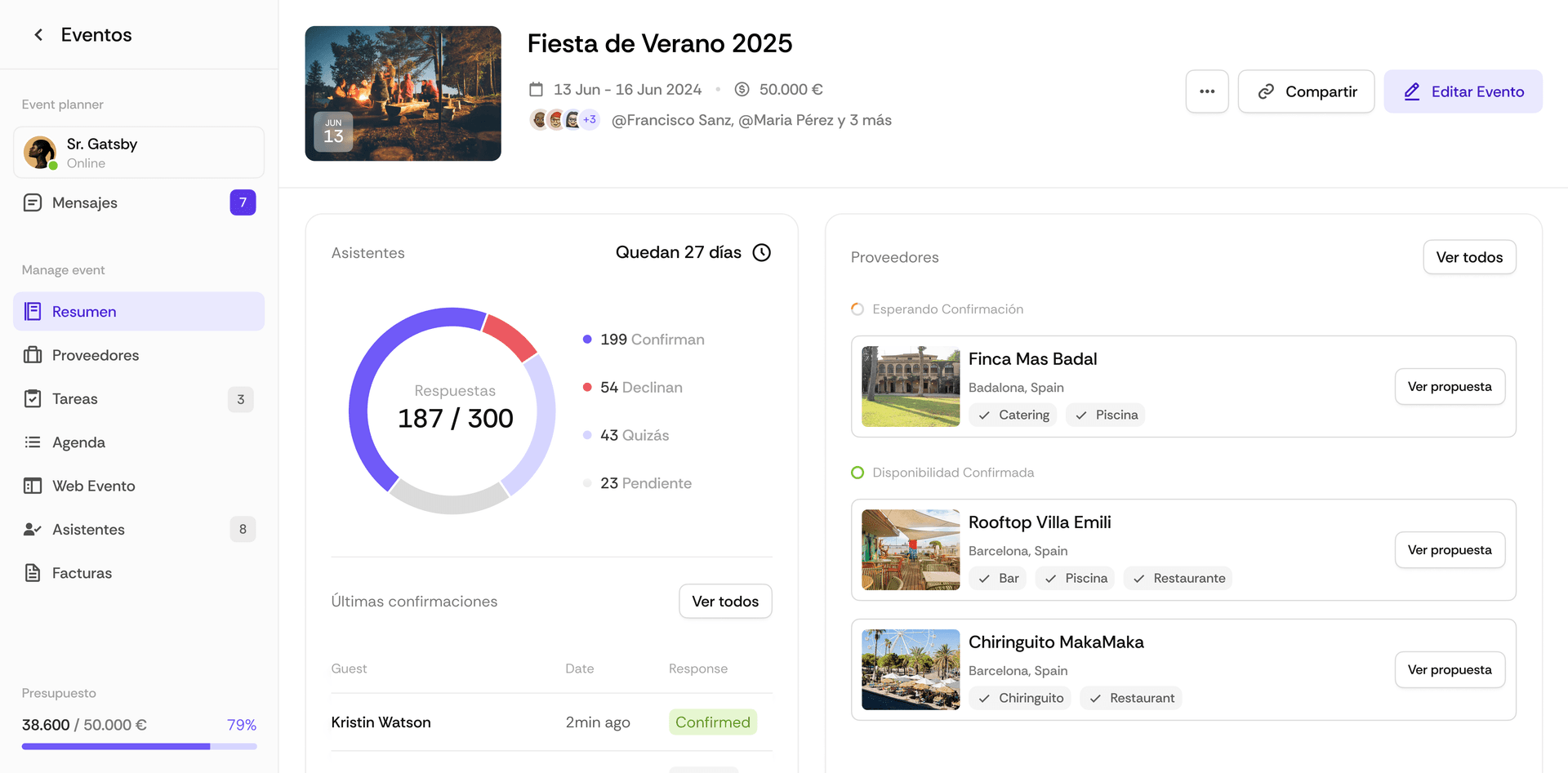Image resolution: width=1568 pixels, height=773 pixels.
Task: Click the 43 Quizás legend entry
Action: click(x=626, y=436)
